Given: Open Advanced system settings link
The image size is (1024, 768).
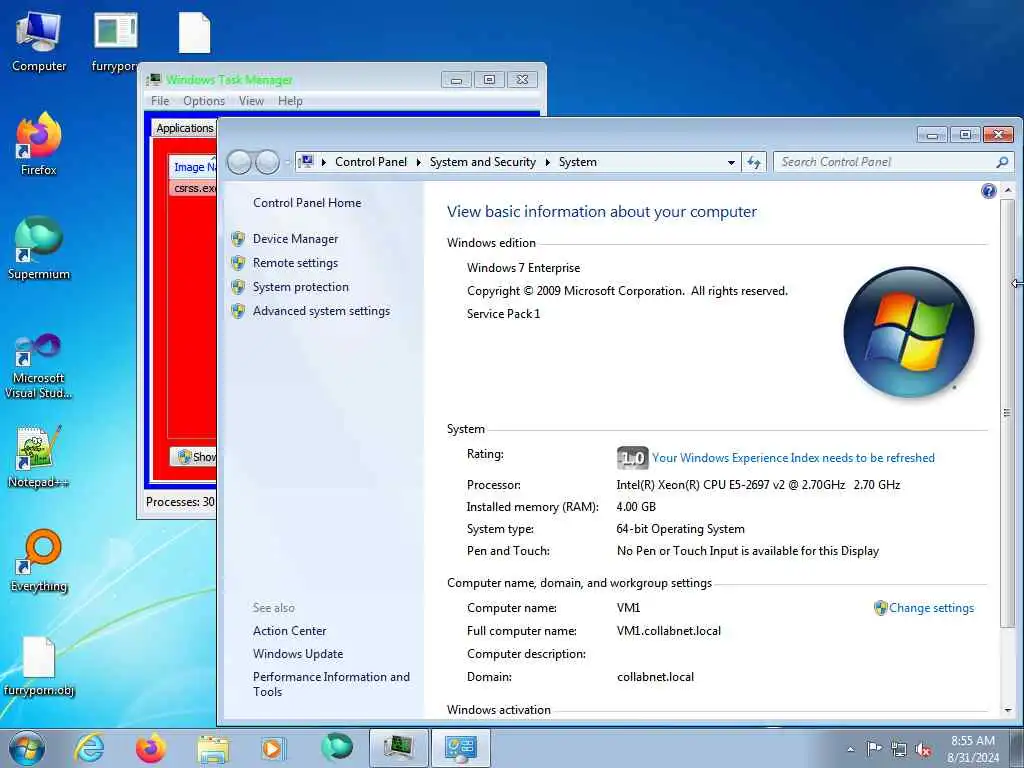Looking at the screenshot, I should click(321, 312).
